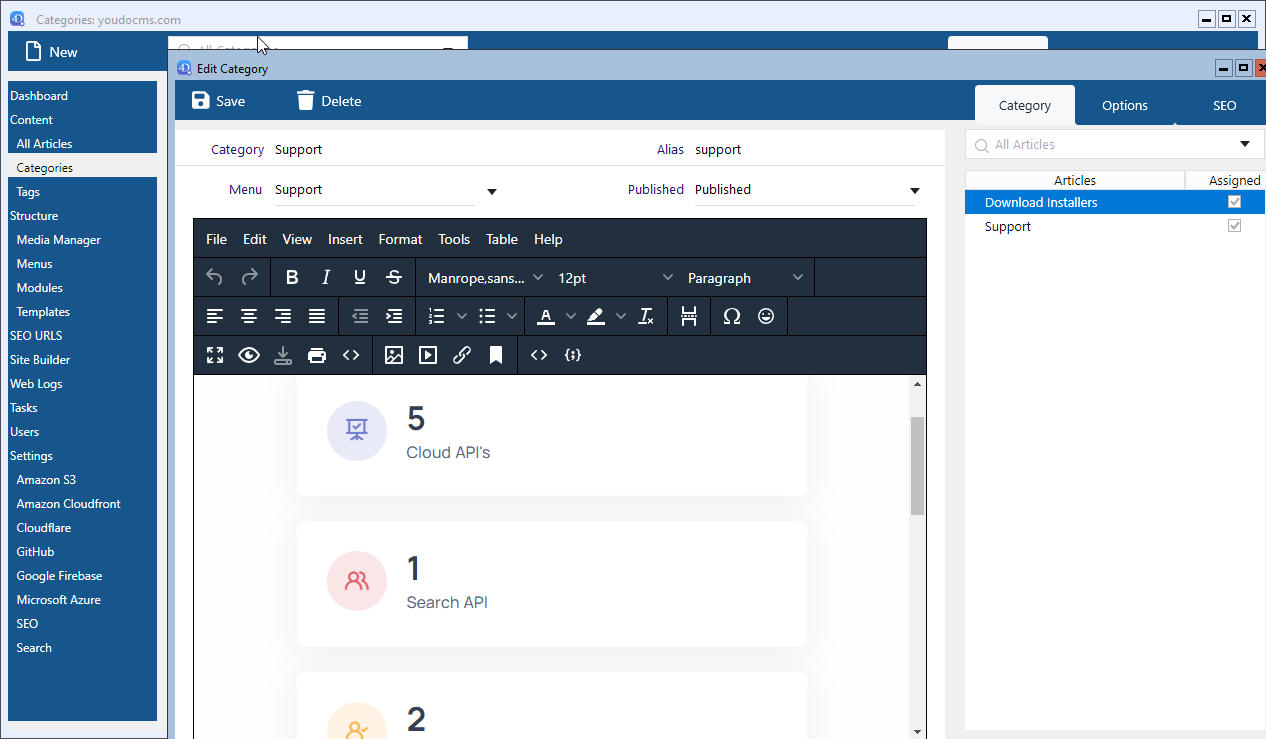This screenshot has width=1266, height=739.
Task: Expand the Paragraph format dropdown
Action: pos(745,278)
